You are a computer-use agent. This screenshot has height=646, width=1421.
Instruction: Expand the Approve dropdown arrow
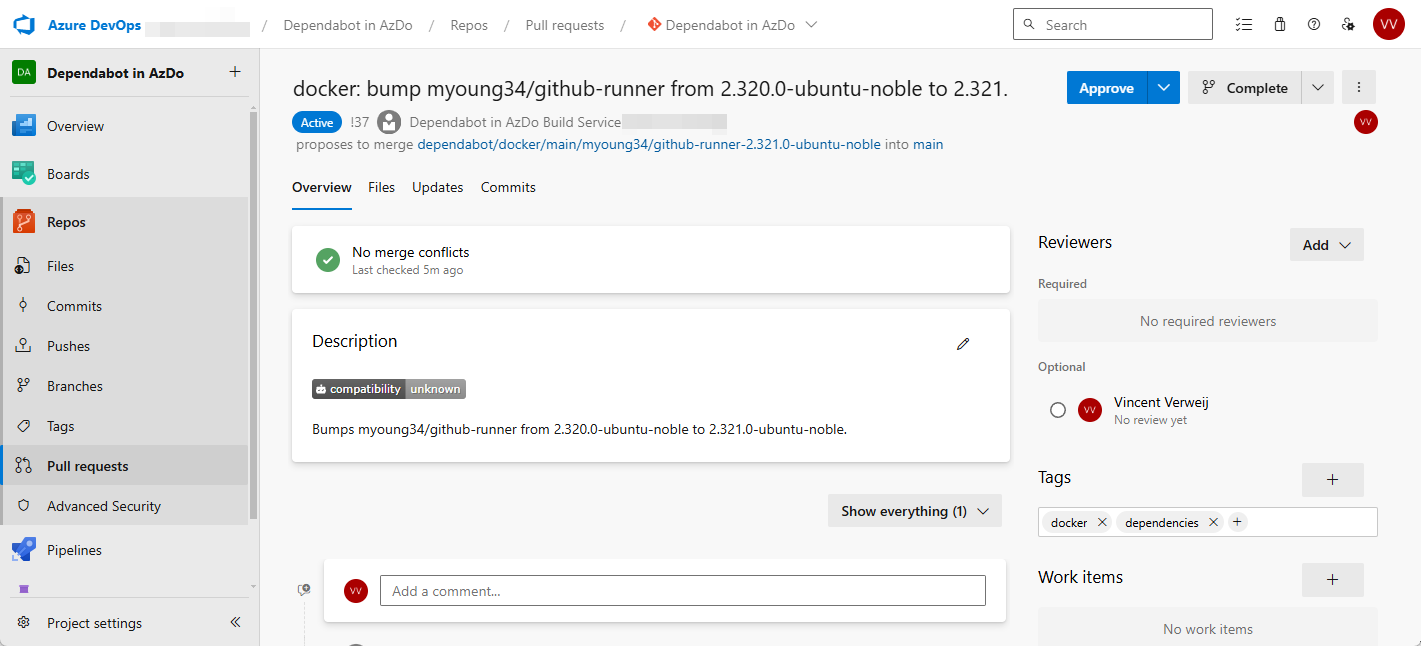coord(1164,88)
